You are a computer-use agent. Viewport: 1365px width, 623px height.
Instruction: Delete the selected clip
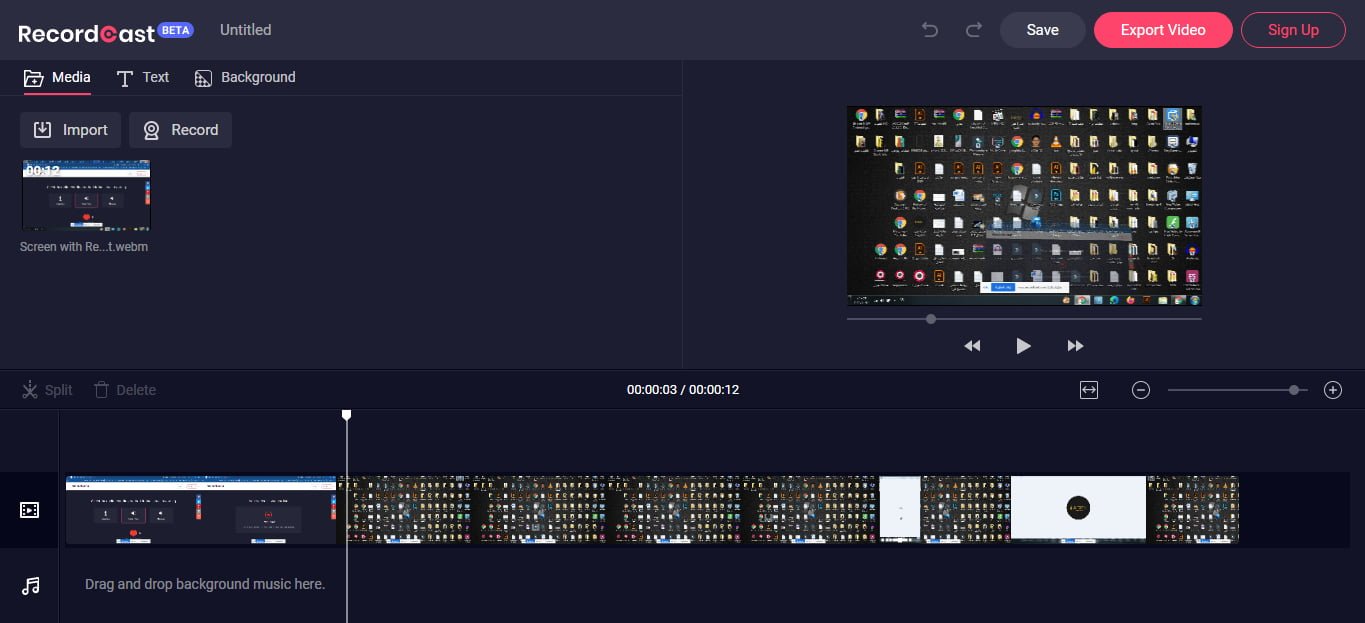[125, 390]
